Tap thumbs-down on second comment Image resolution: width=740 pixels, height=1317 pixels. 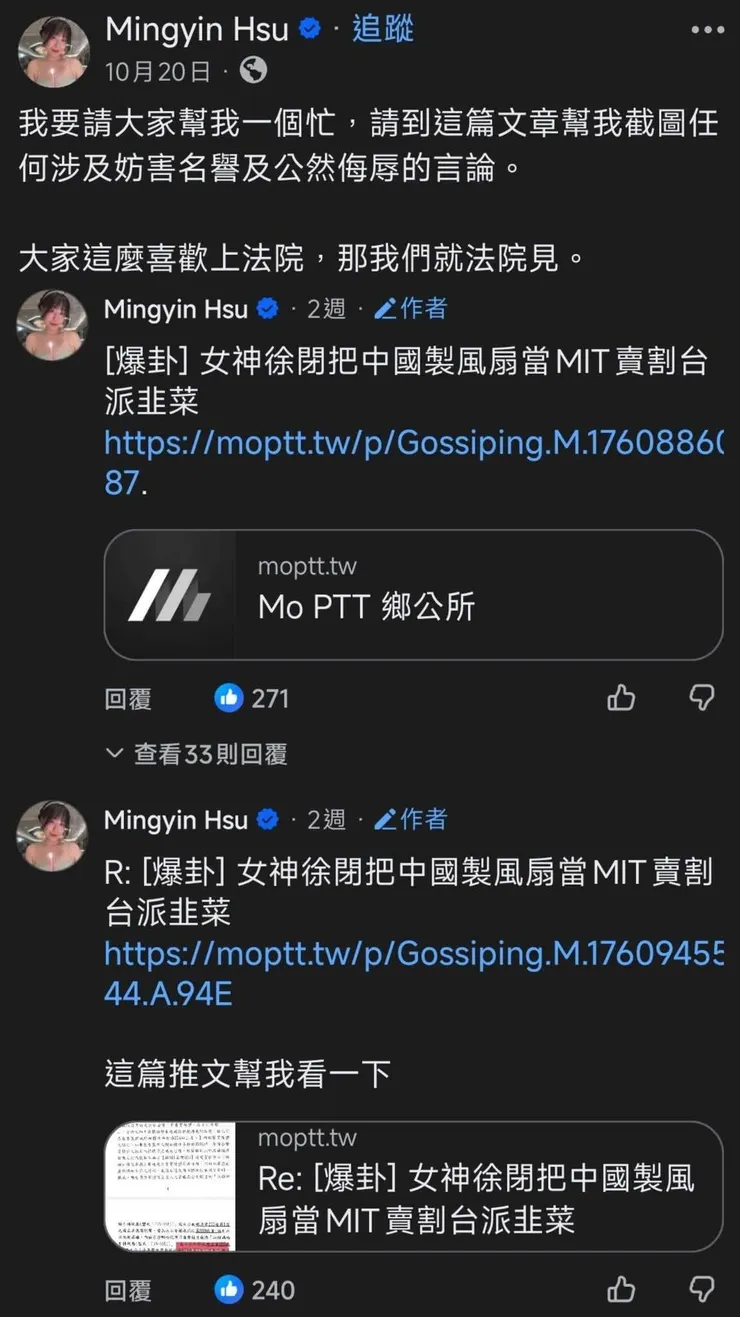pyautogui.click(x=702, y=1288)
